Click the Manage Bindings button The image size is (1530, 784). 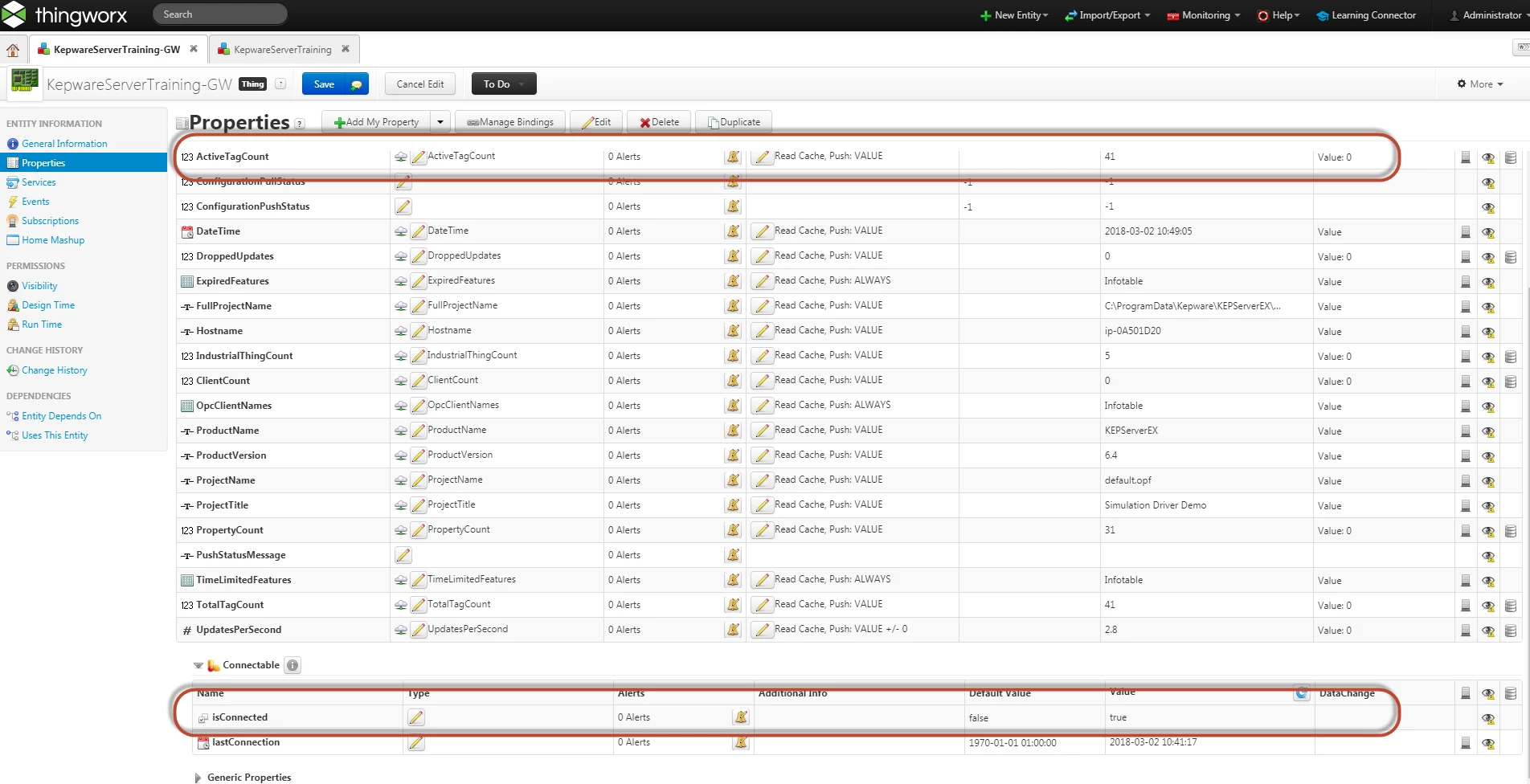pos(510,122)
